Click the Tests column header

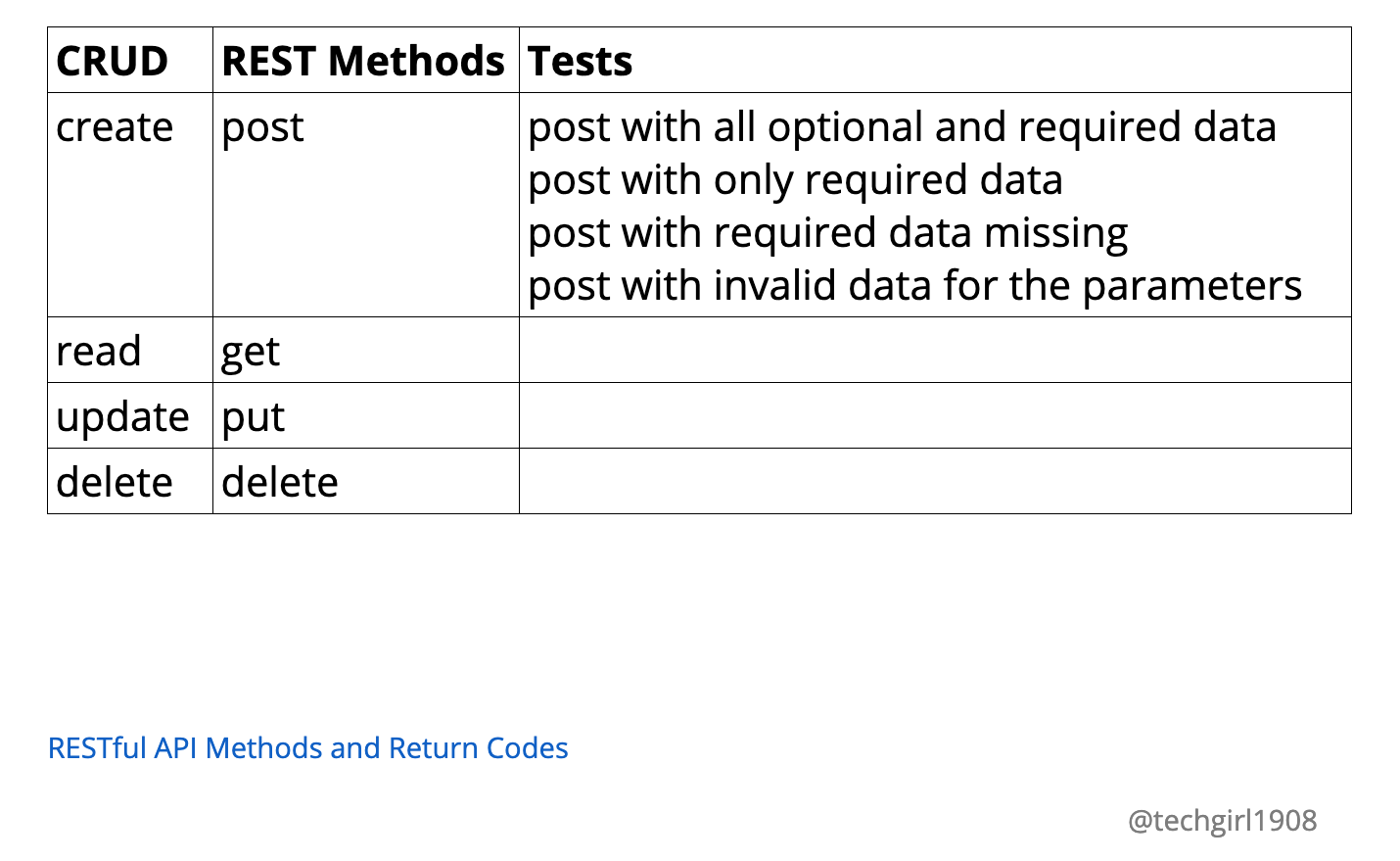click(581, 61)
